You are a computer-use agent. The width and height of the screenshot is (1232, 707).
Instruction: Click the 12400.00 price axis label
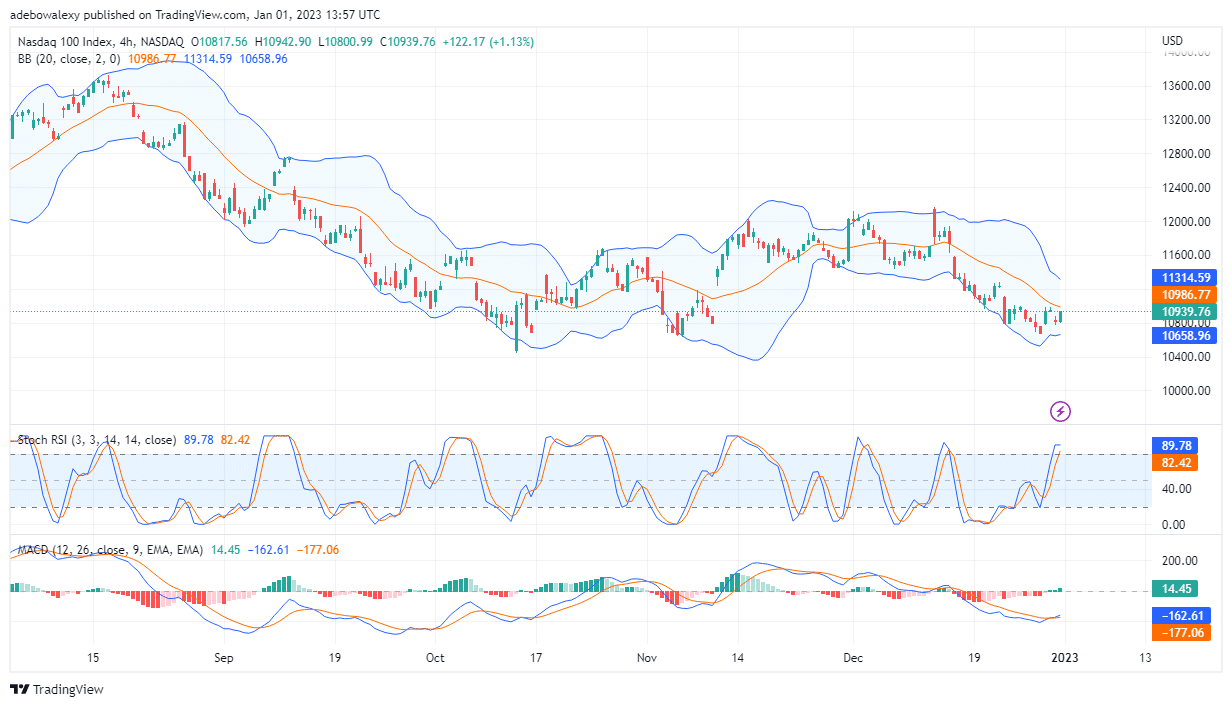click(1186, 188)
